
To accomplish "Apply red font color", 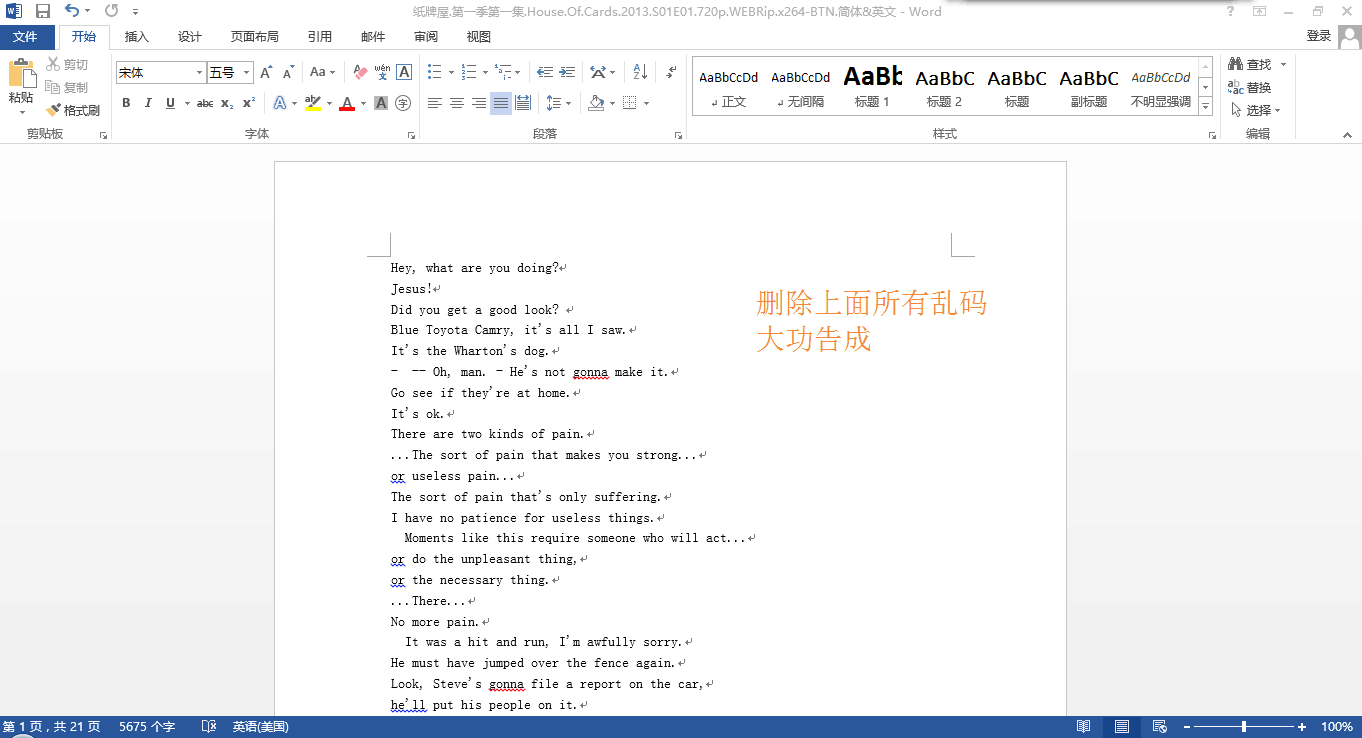I will 347,103.
